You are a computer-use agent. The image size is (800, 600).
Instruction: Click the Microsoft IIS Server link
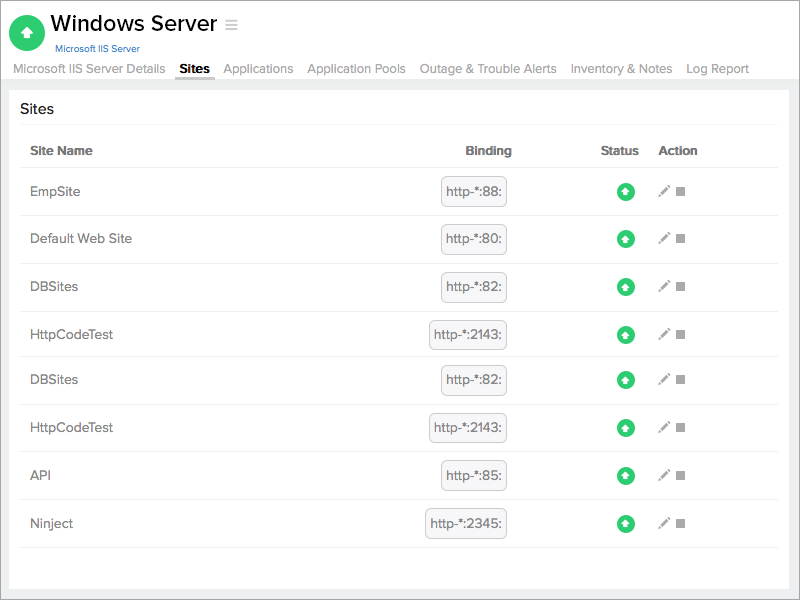click(x=97, y=48)
